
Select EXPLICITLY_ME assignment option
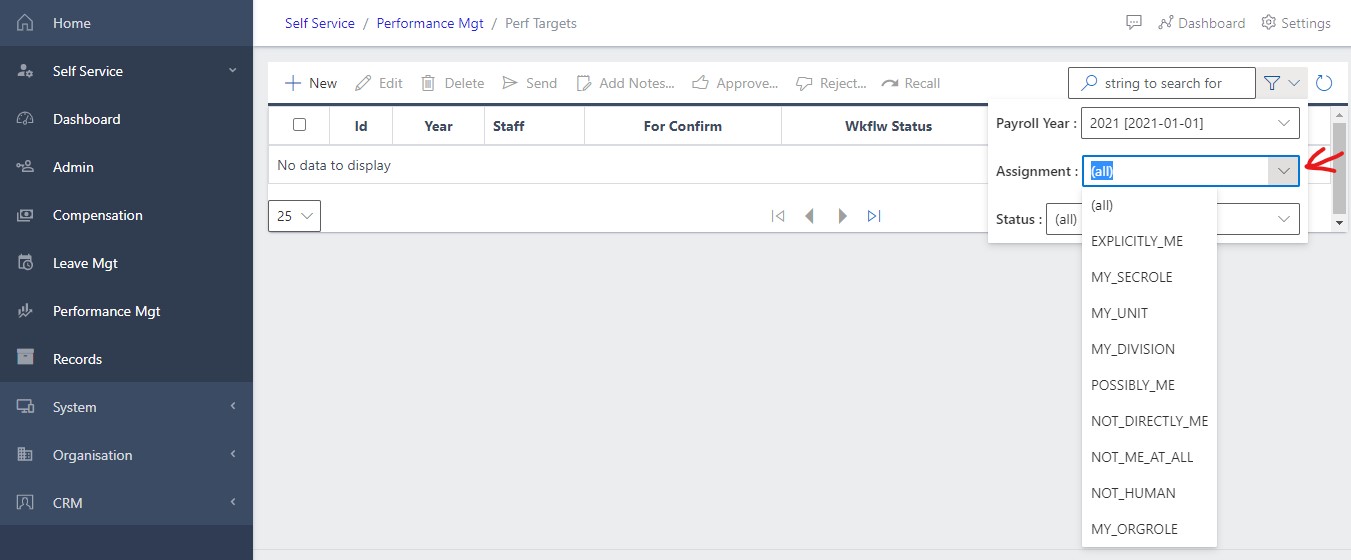pos(1149,241)
